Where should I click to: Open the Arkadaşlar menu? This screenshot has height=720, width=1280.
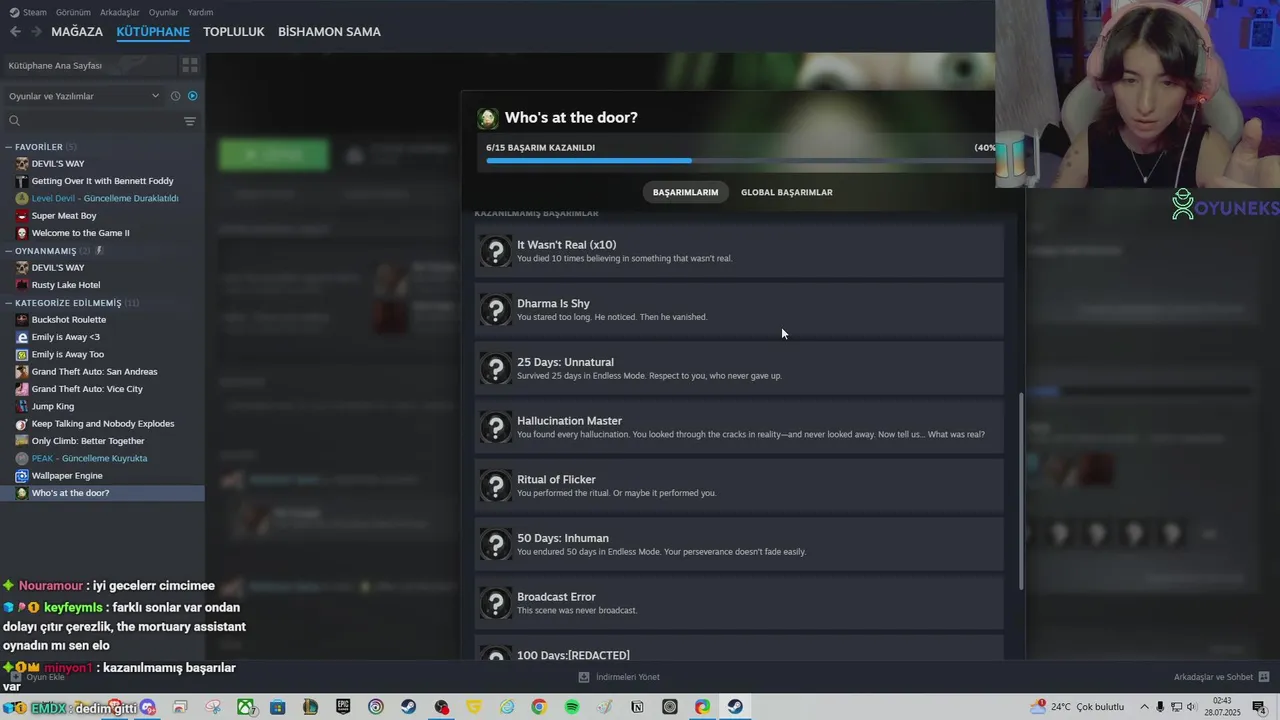120,12
